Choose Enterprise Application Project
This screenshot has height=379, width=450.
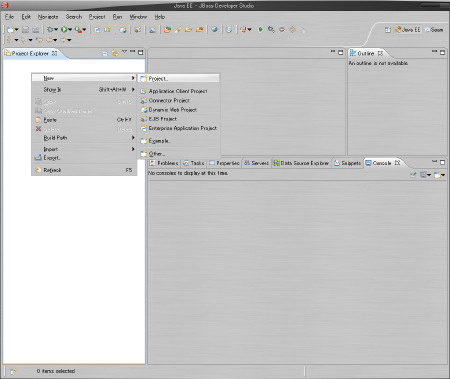pos(179,128)
